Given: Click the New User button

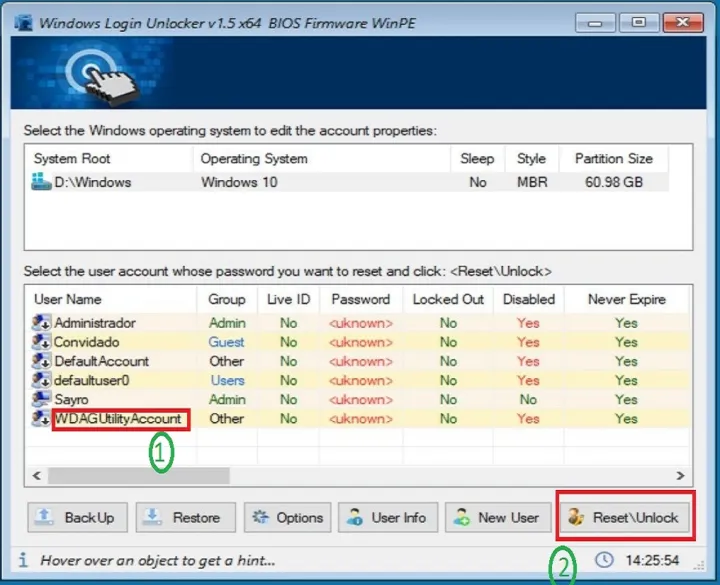Looking at the screenshot, I should tap(498, 518).
